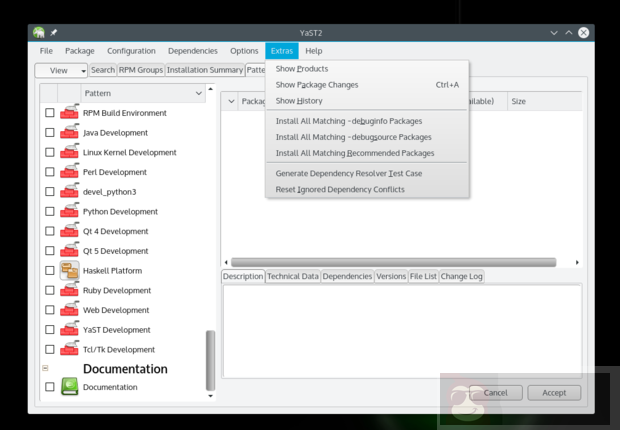Switch to the RPM Groups tab
This screenshot has height=430, width=620.
point(141,70)
